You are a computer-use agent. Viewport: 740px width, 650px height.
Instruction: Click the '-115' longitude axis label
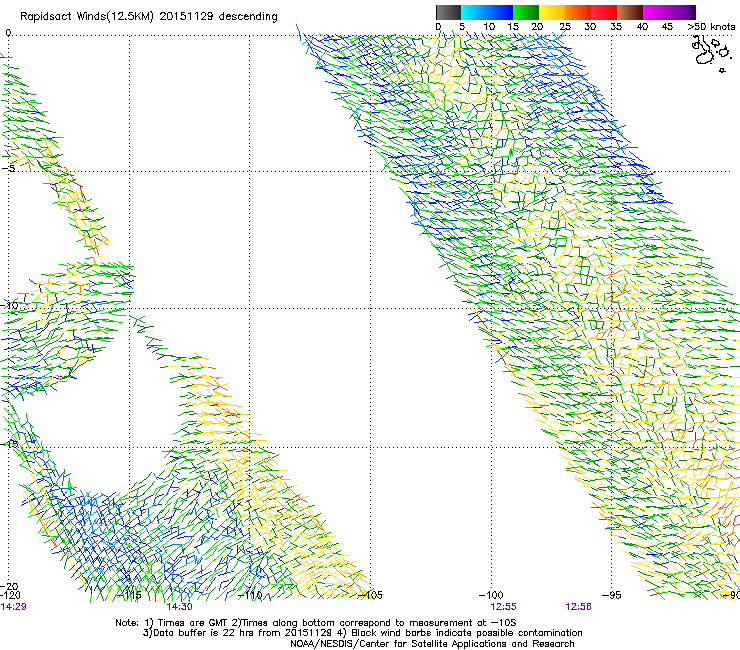coord(129,595)
